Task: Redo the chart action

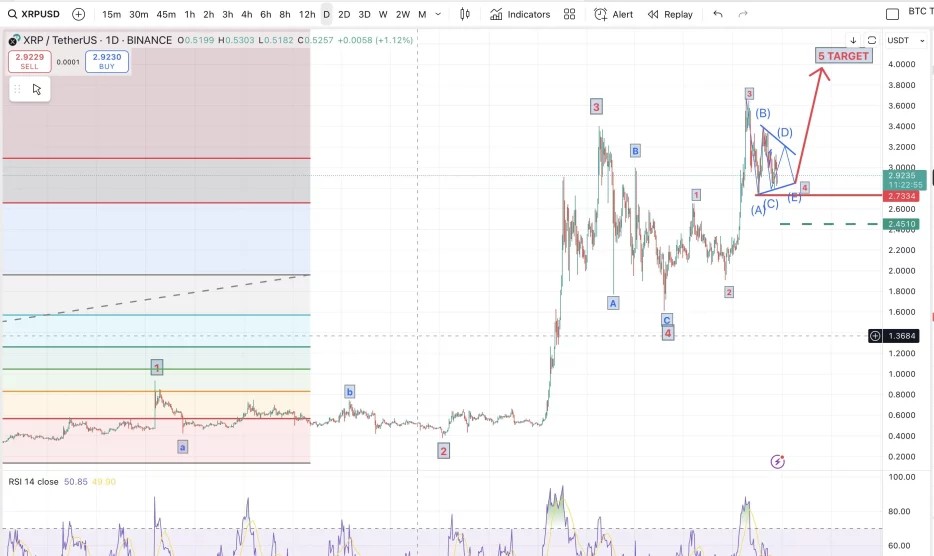Action: click(743, 14)
